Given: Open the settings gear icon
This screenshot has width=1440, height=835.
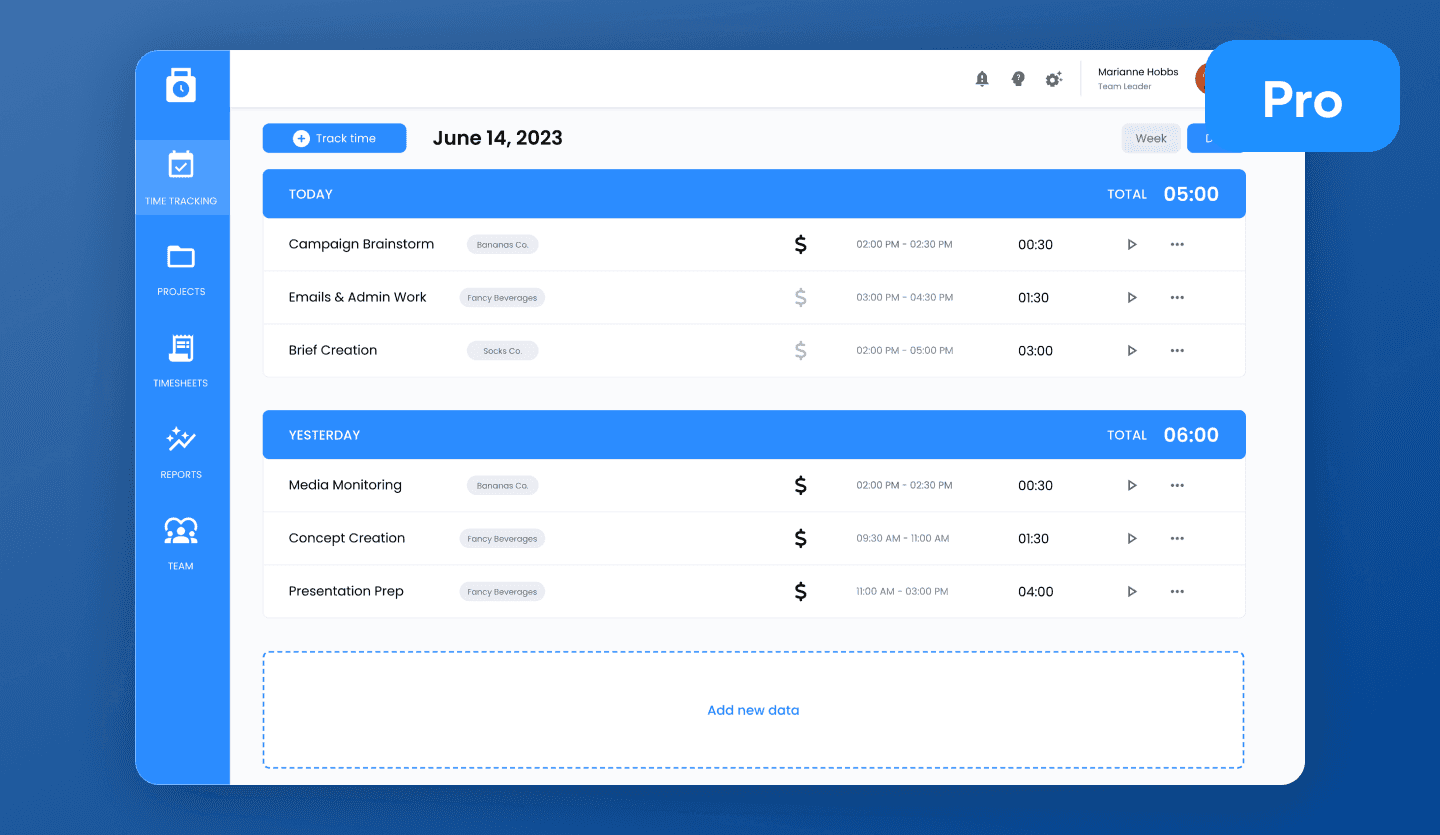Looking at the screenshot, I should (1054, 79).
